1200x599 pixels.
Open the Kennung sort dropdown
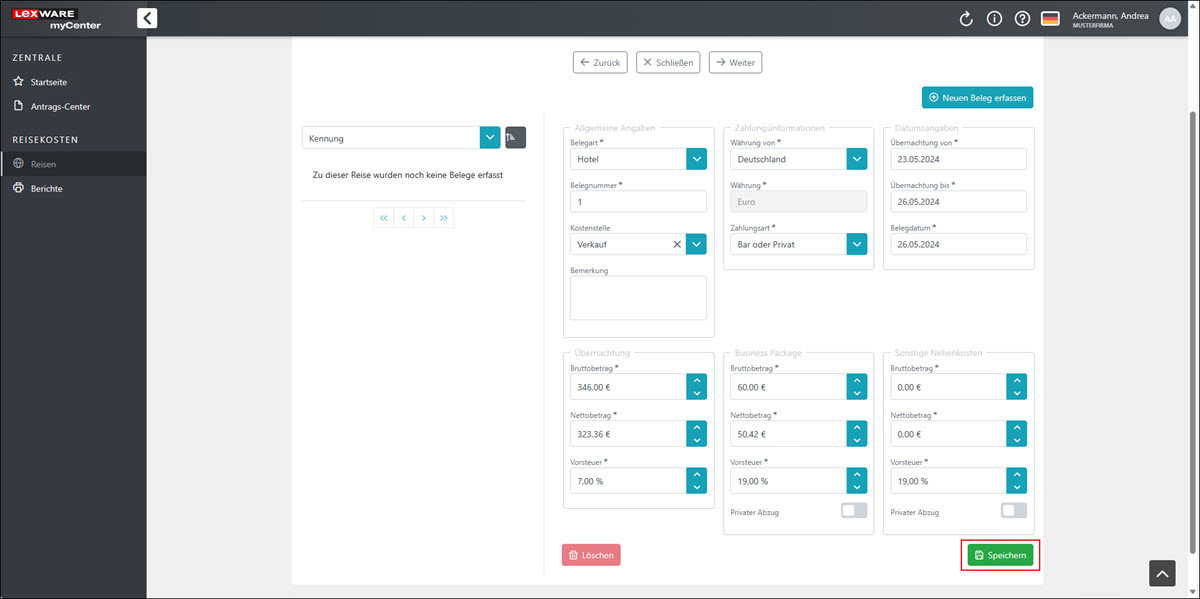click(489, 138)
